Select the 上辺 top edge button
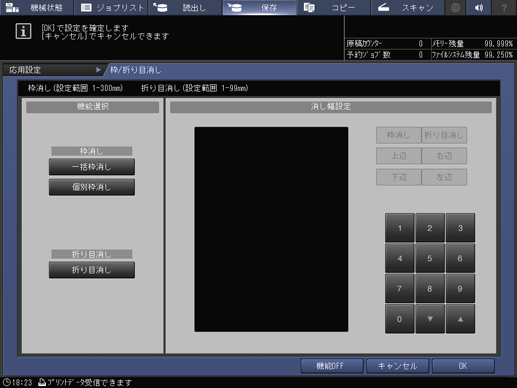The height and width of the screenshot is (388, 517). tap(399, 156)
